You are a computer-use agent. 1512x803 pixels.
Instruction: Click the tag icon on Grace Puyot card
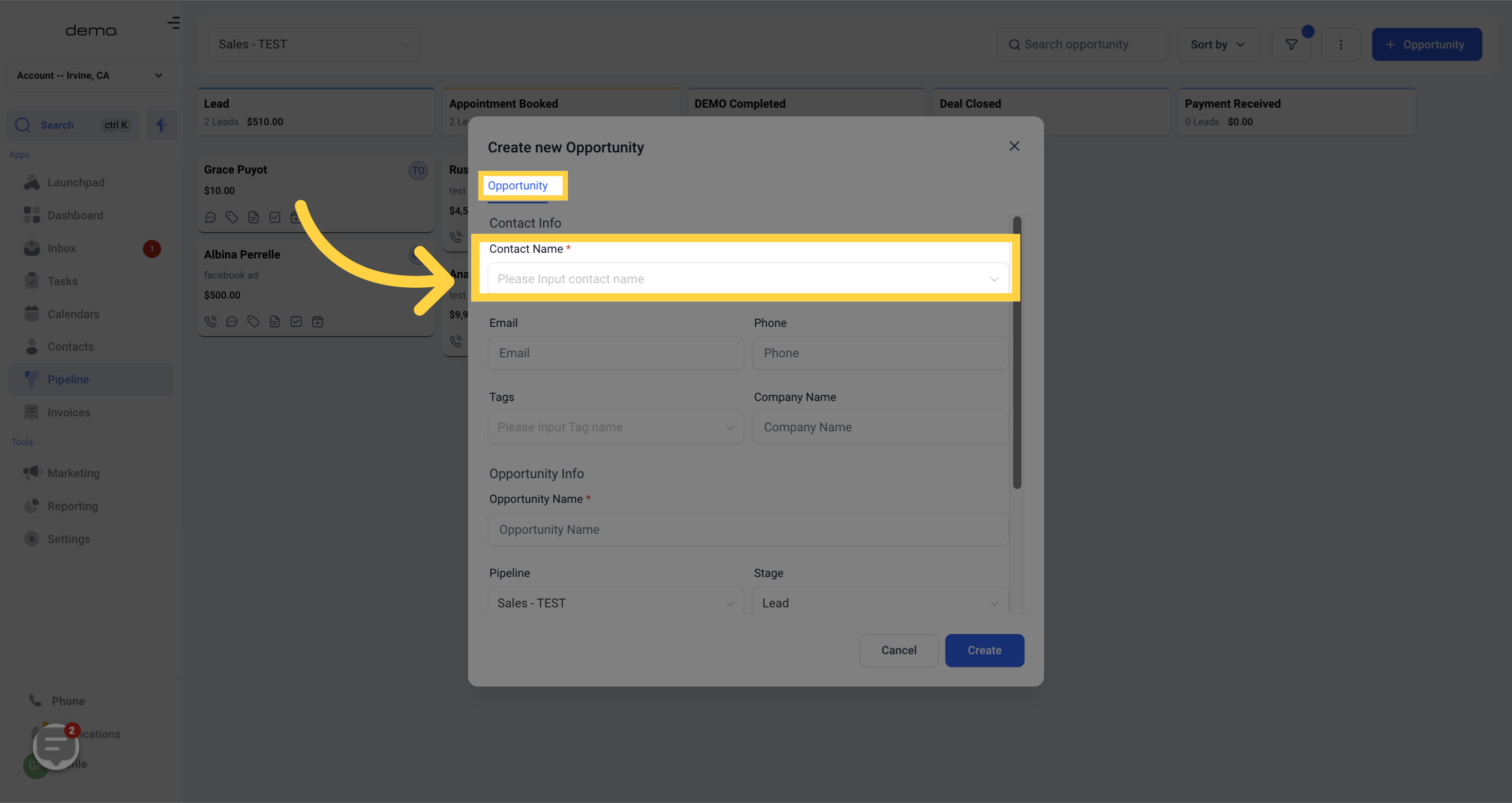coord(232,217)
